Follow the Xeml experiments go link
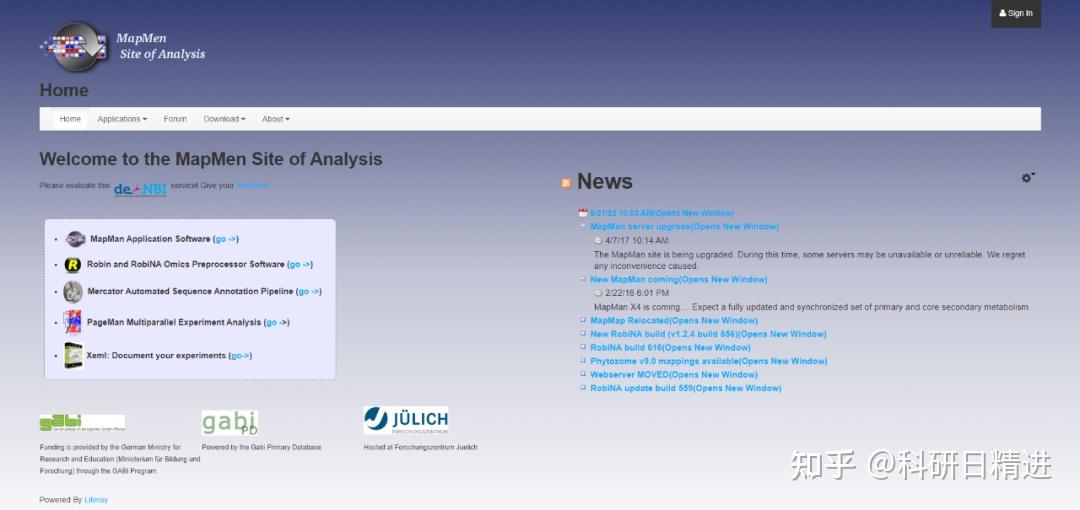 (240, 356)
